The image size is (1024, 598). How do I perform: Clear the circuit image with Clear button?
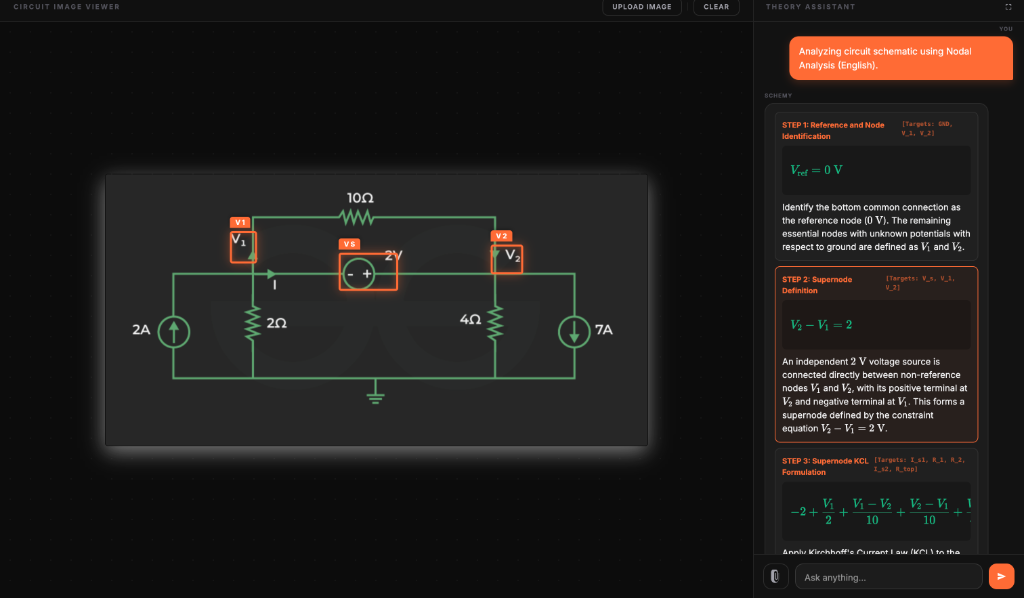click(716, 7)
